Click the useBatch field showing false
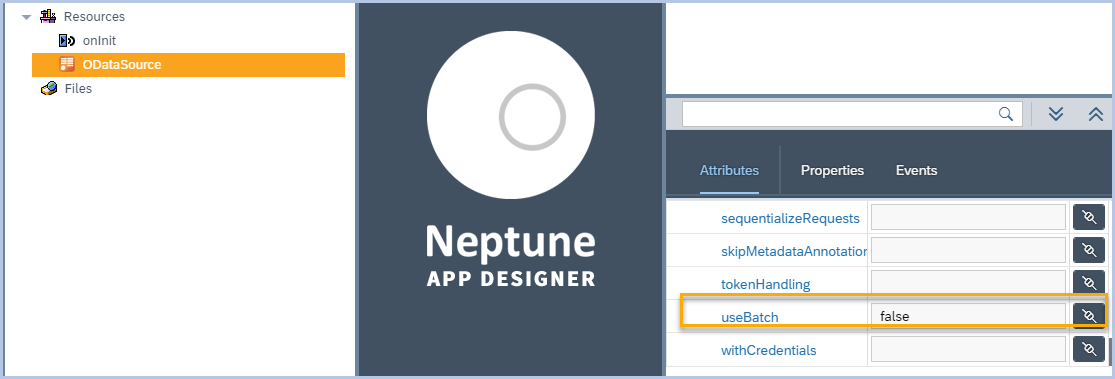This screenshot has width=1115, height=379. 968,316
